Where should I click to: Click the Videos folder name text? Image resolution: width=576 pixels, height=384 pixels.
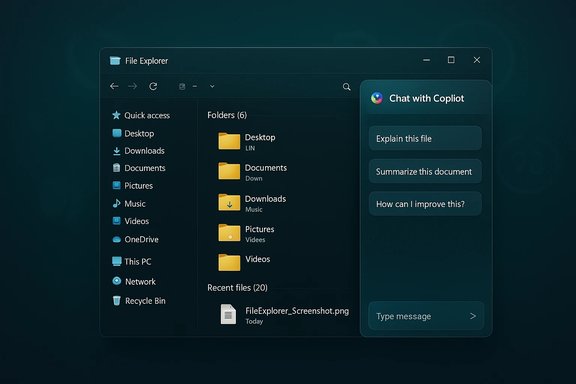click(x=258, y=259)
